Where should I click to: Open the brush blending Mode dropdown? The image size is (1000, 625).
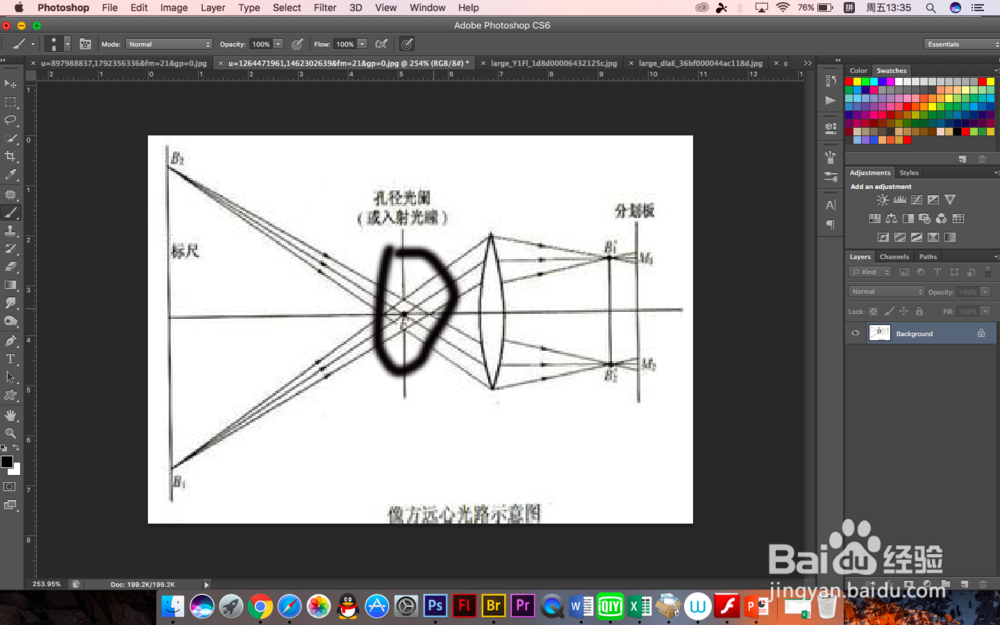point(168,43)
